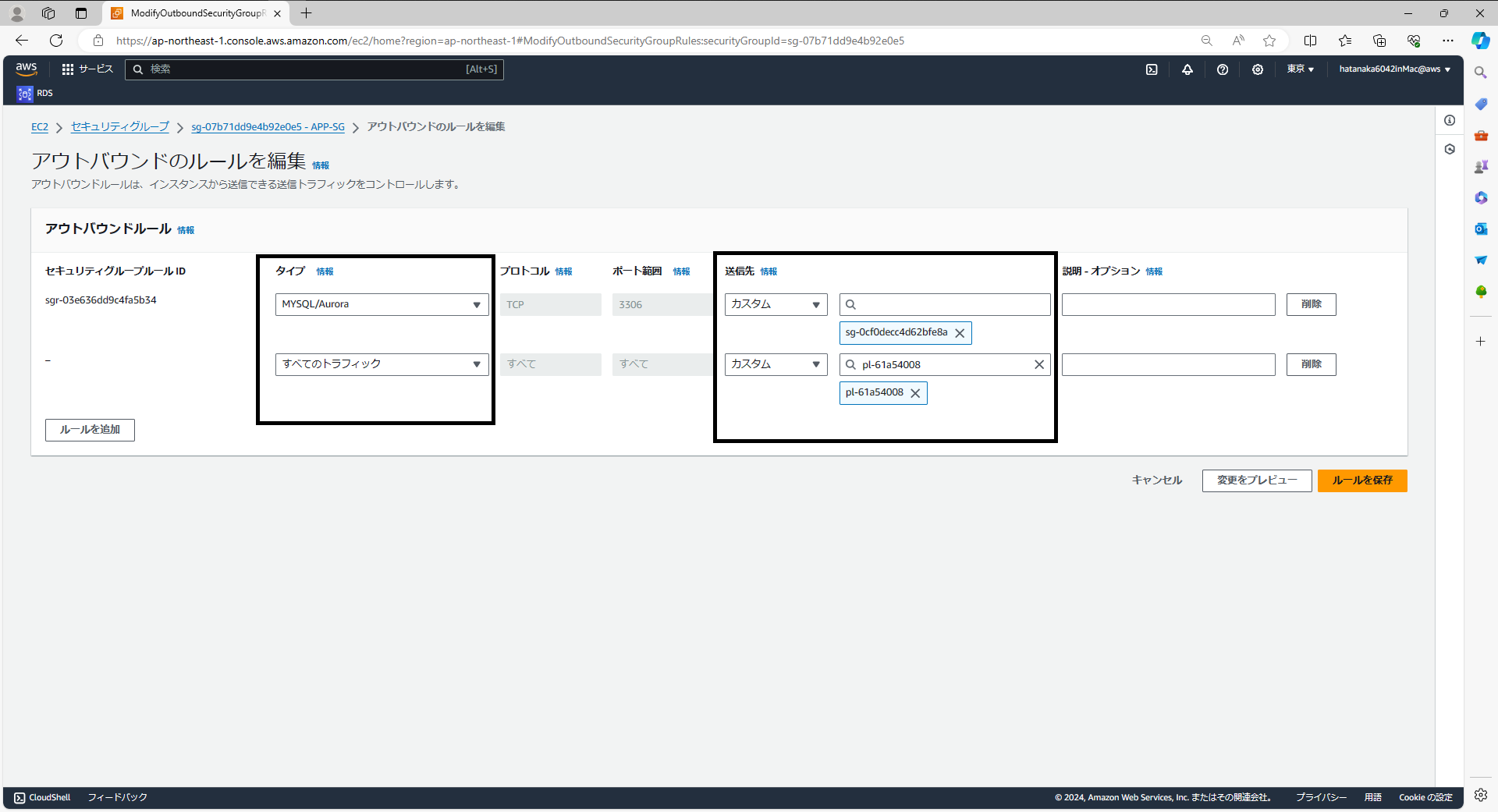
Task: Click ルールを保存 button
Action: [1362, 480]
